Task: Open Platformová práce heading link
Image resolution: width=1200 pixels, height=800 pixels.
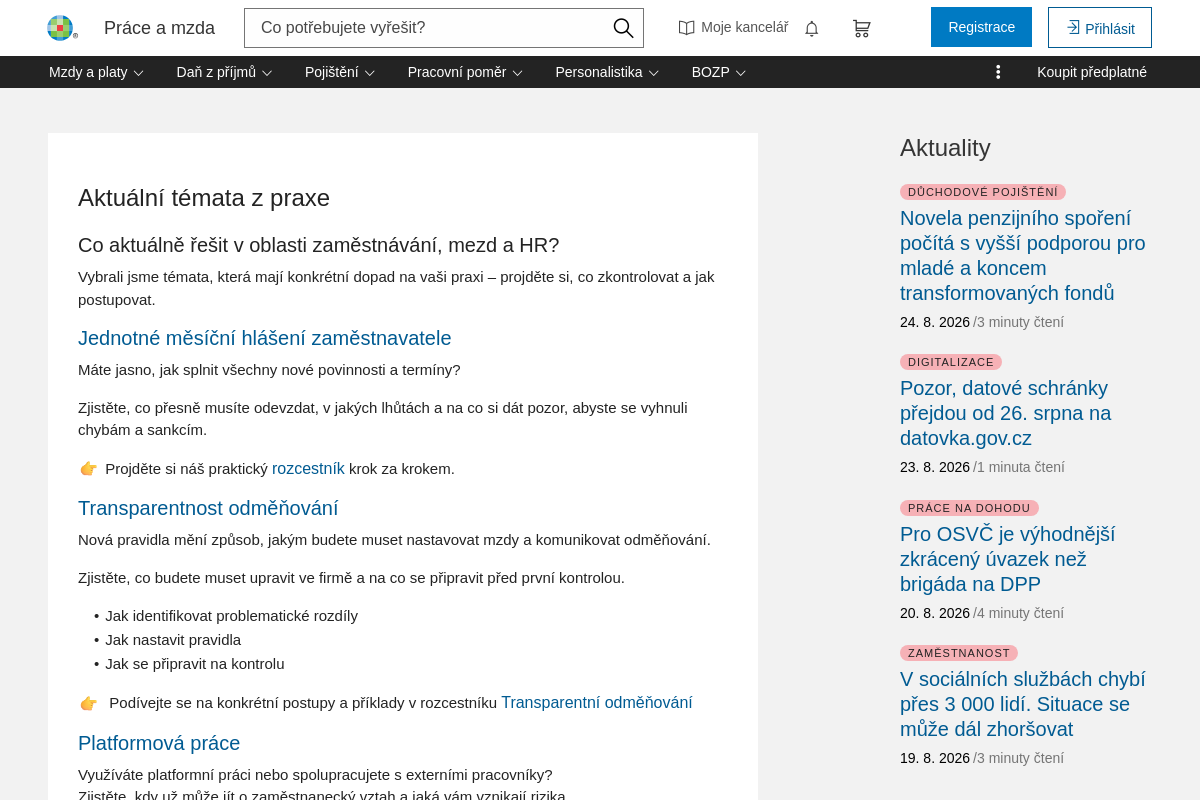Action: (159, 743)
